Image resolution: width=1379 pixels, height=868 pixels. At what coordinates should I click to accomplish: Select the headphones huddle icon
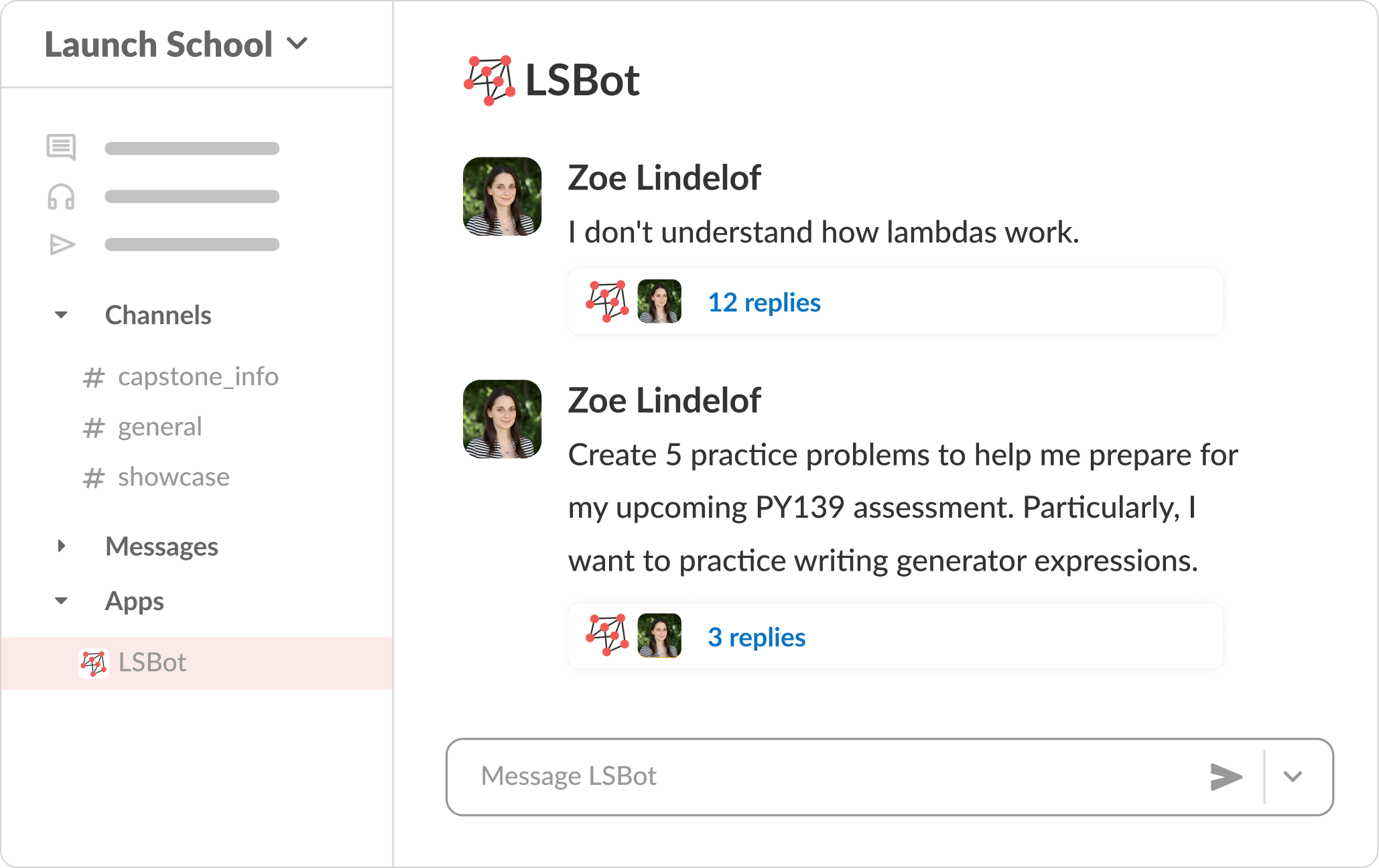62,196
